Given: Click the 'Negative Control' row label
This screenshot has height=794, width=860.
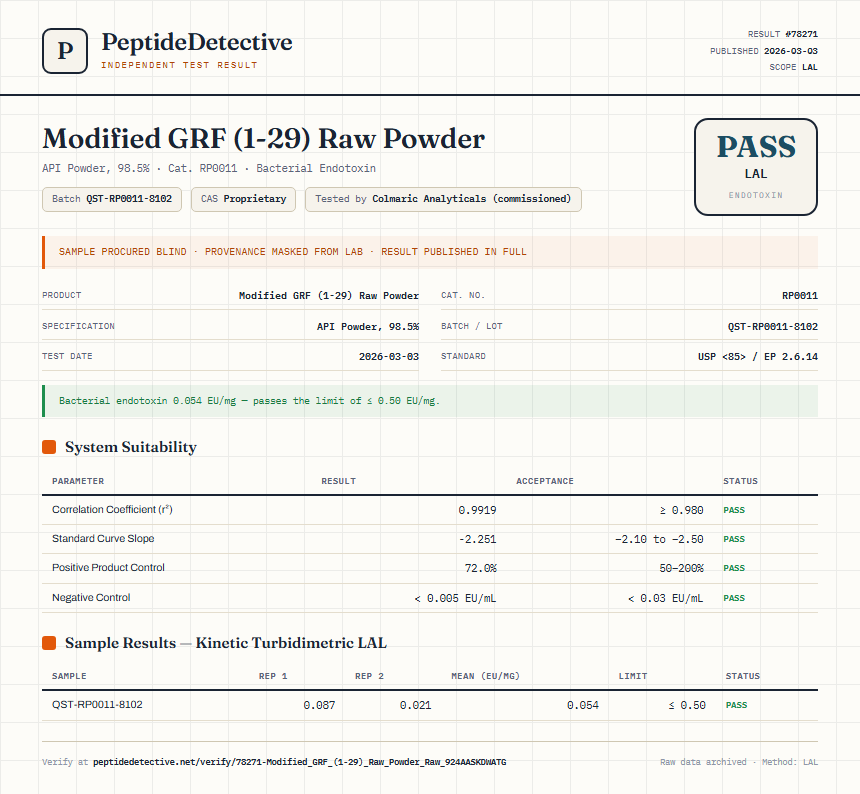Looking at the screenshot, I should pyautogui.click(x=91, y=597).
